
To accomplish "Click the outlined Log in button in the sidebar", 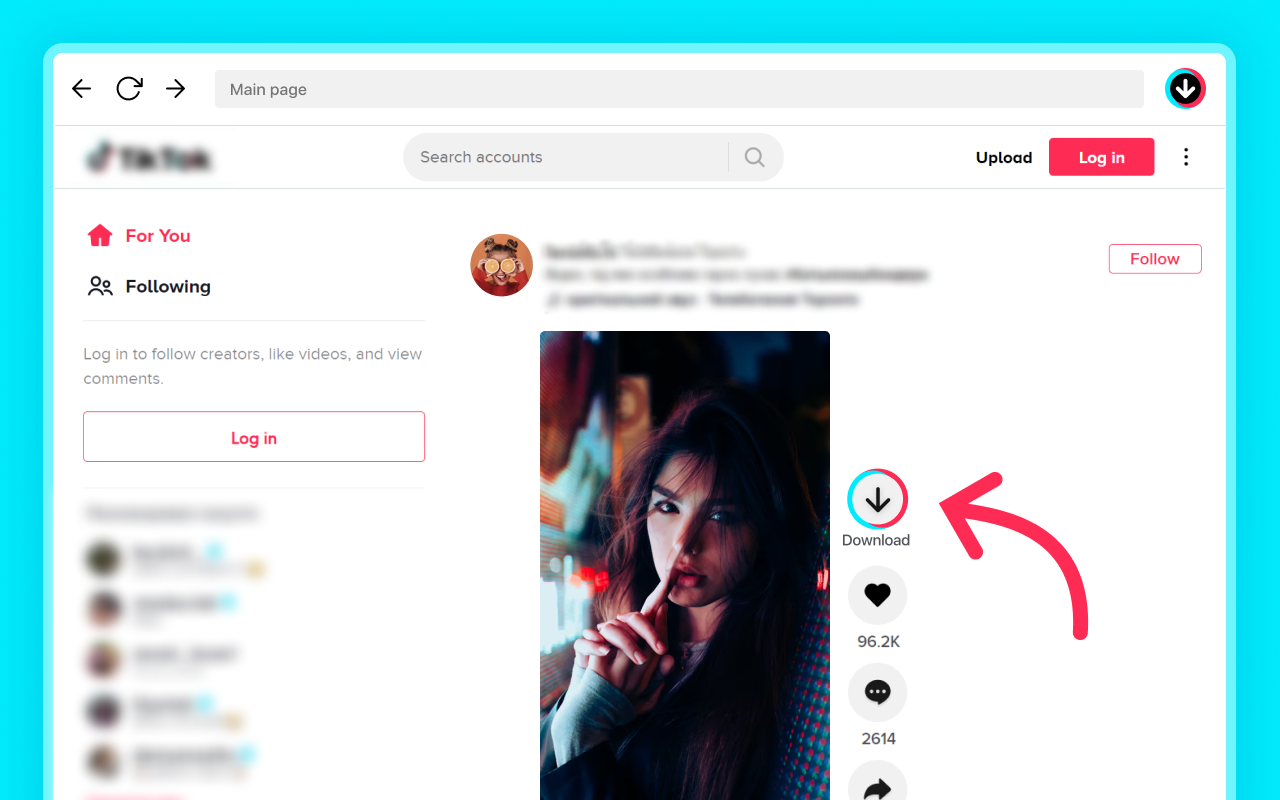I will pyautogui.click(x=254, y=437).
